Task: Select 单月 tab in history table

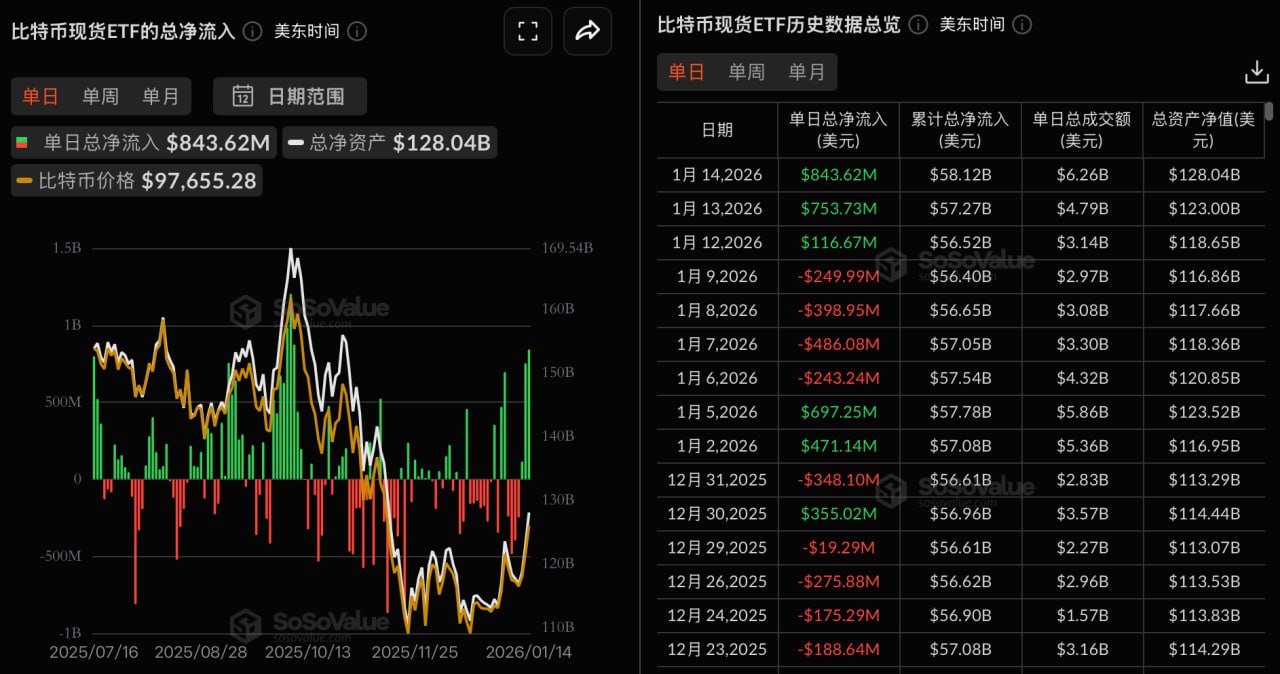Action: (807, 72)
